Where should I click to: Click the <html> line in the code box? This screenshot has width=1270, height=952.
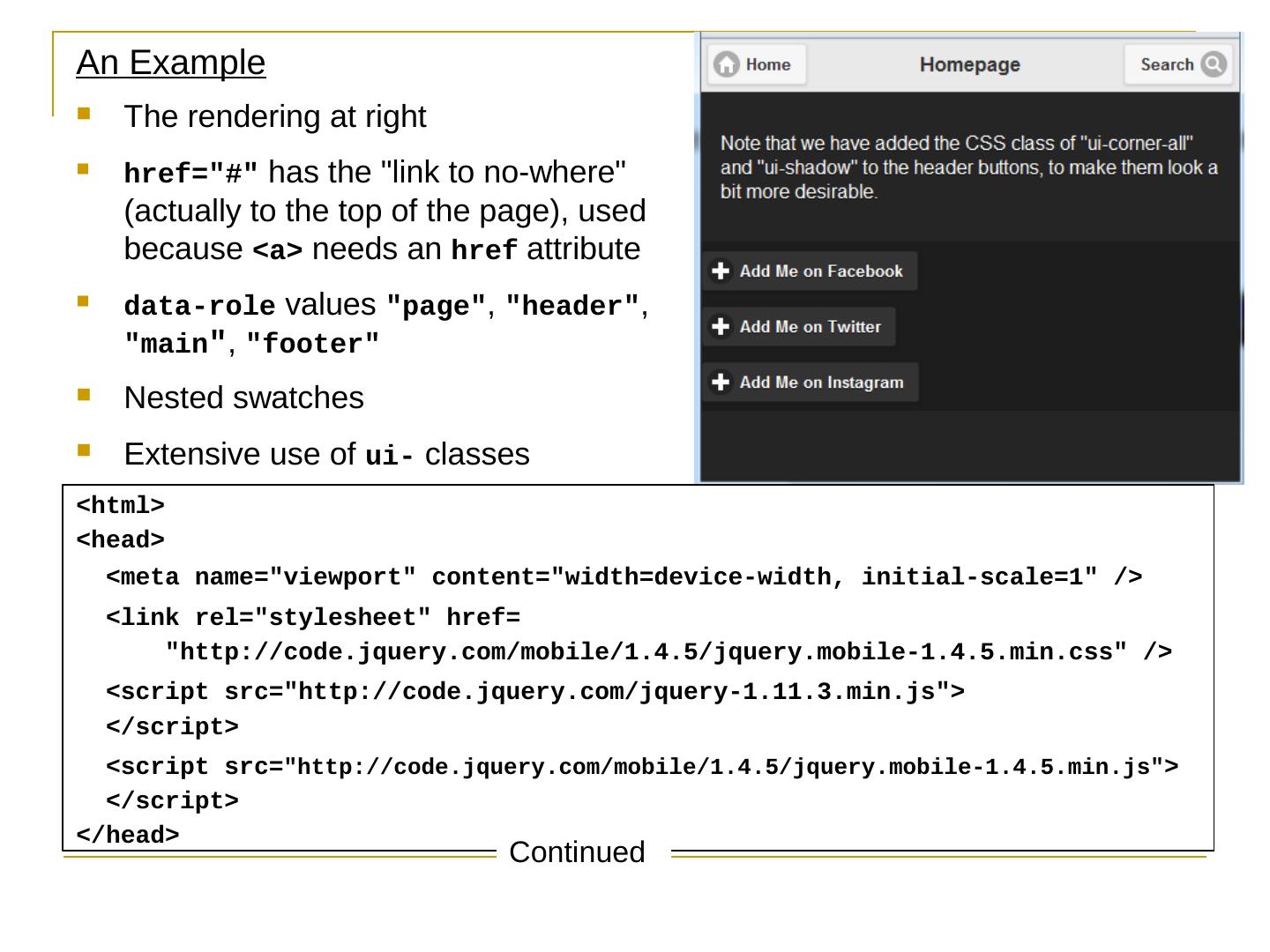pos(121,506)
